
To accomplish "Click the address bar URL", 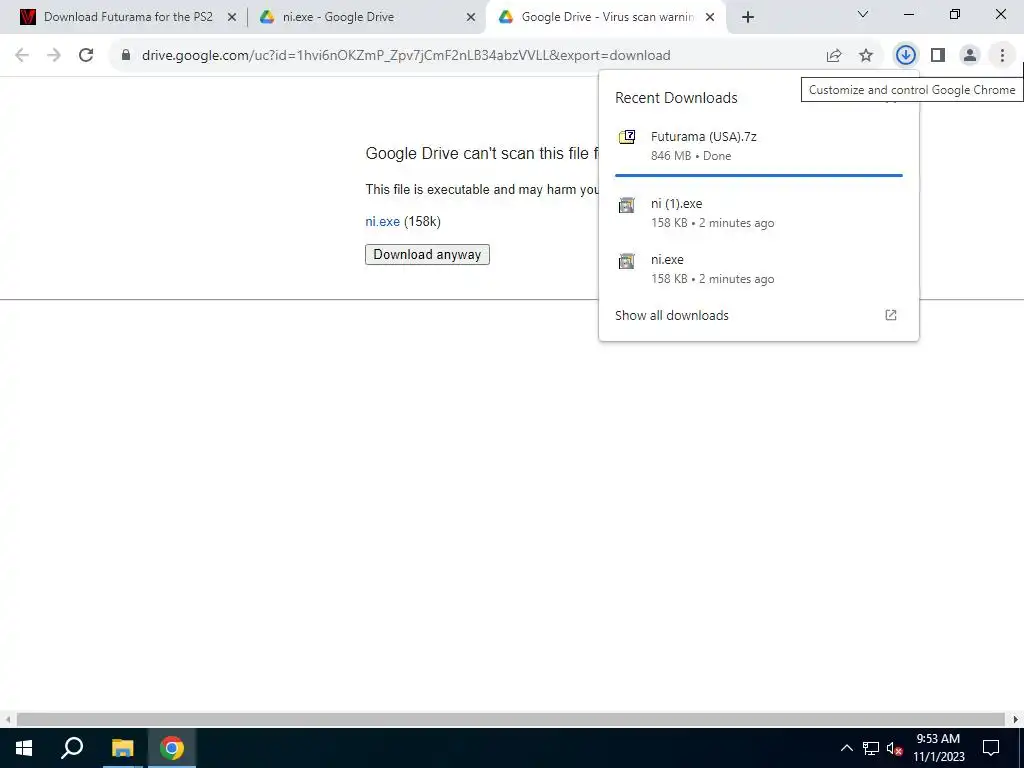I will [x=406, y=56].
